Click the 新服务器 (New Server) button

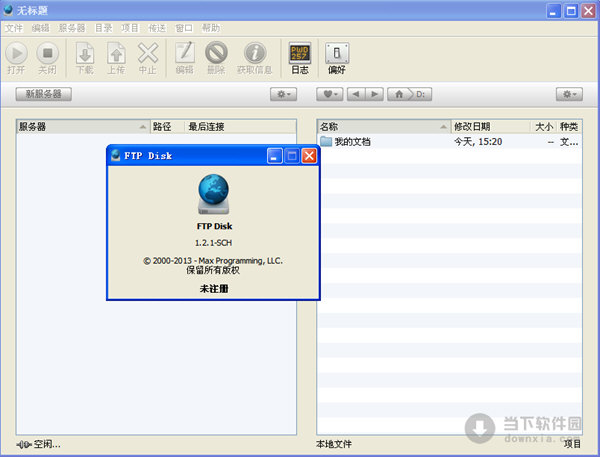pos(44,94)
